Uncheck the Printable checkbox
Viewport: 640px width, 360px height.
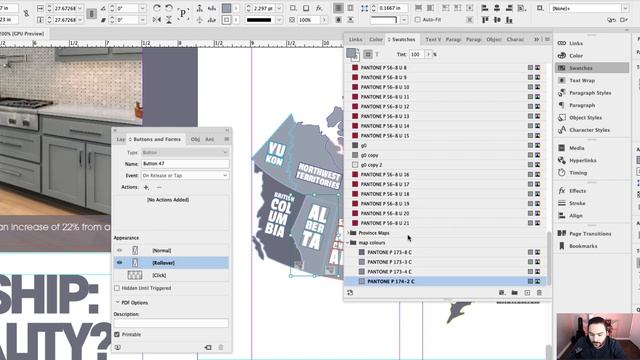[117, 334]
